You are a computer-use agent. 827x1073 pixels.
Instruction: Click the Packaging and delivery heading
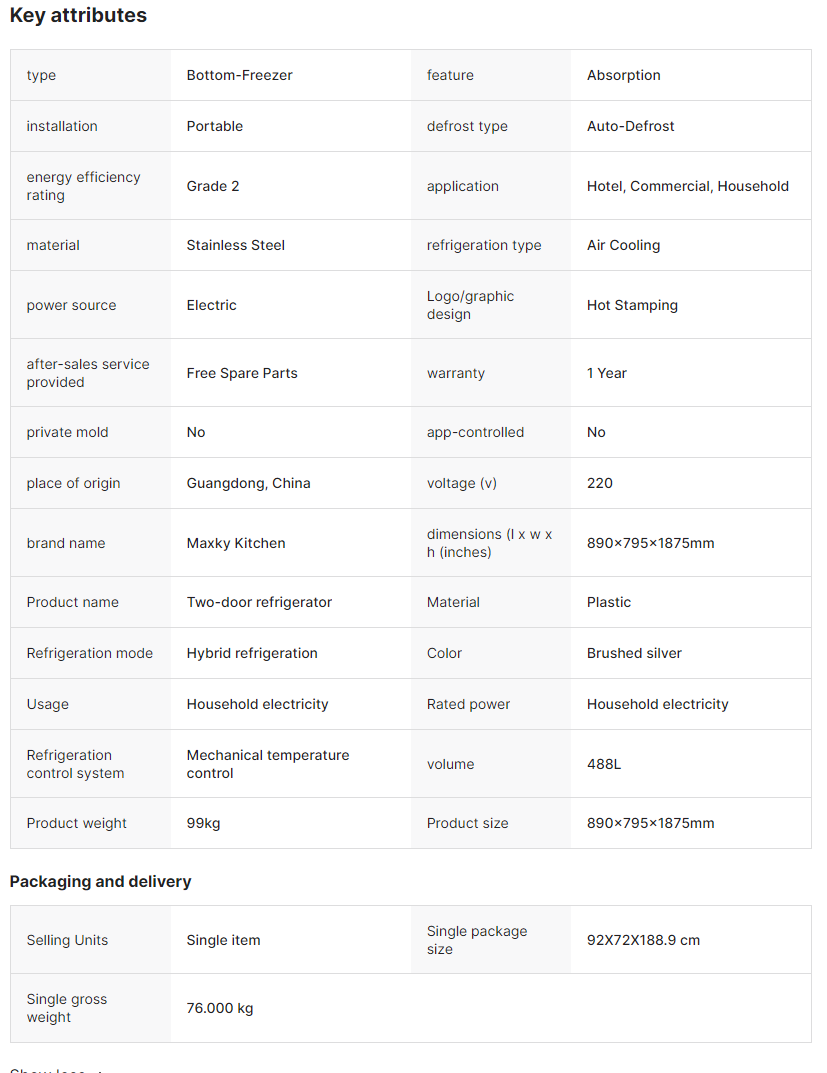click(100, 881)
